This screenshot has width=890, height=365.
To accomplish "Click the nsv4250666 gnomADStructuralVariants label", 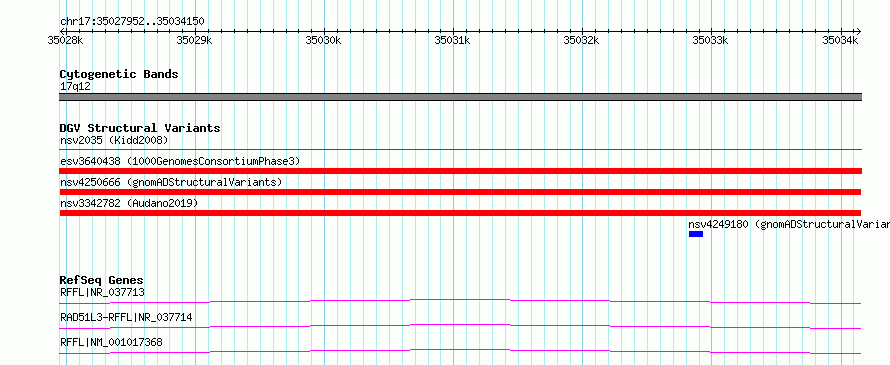I will click(171, 182).
